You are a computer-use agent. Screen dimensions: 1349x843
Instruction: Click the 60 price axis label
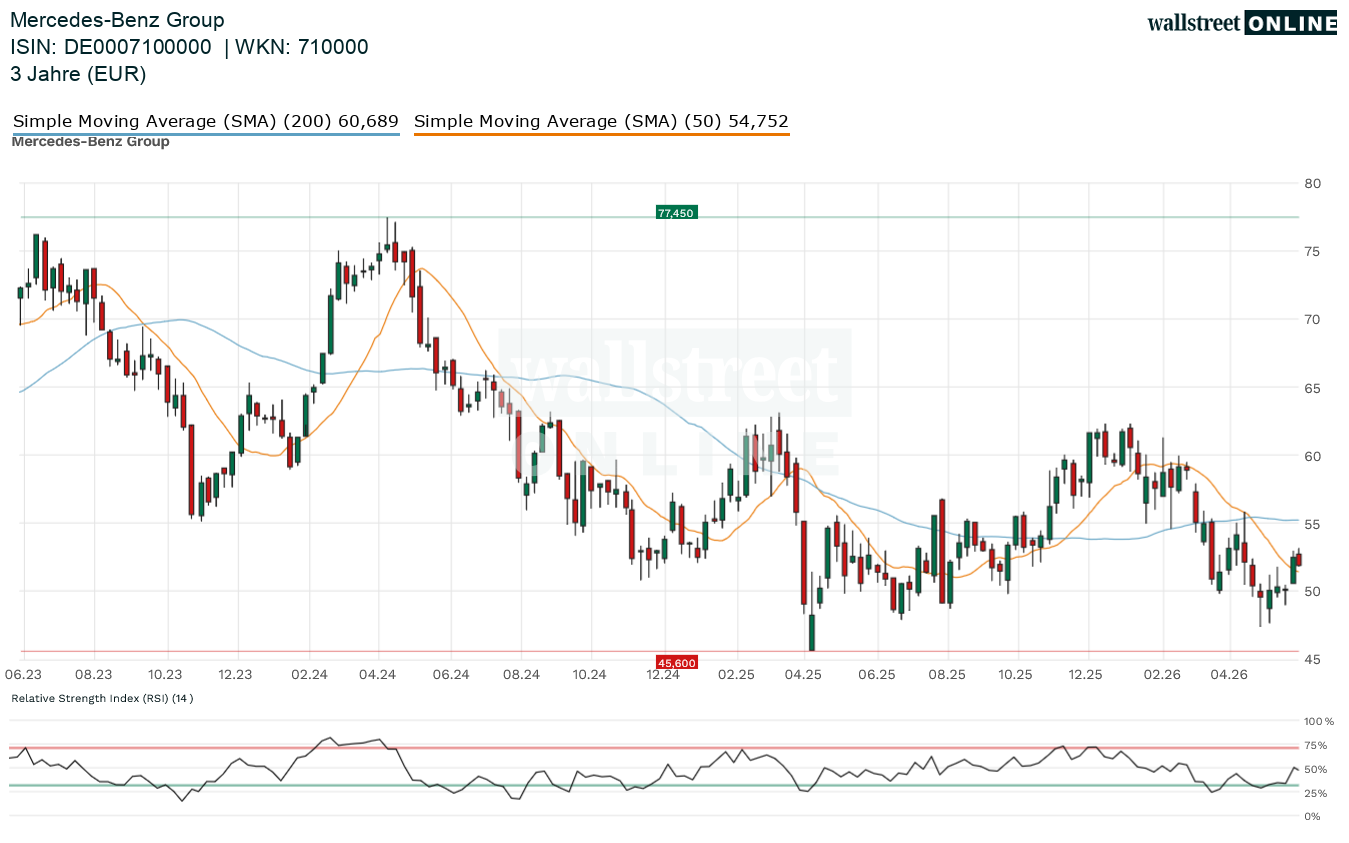pyautogui.click(x=1313, y=456)
